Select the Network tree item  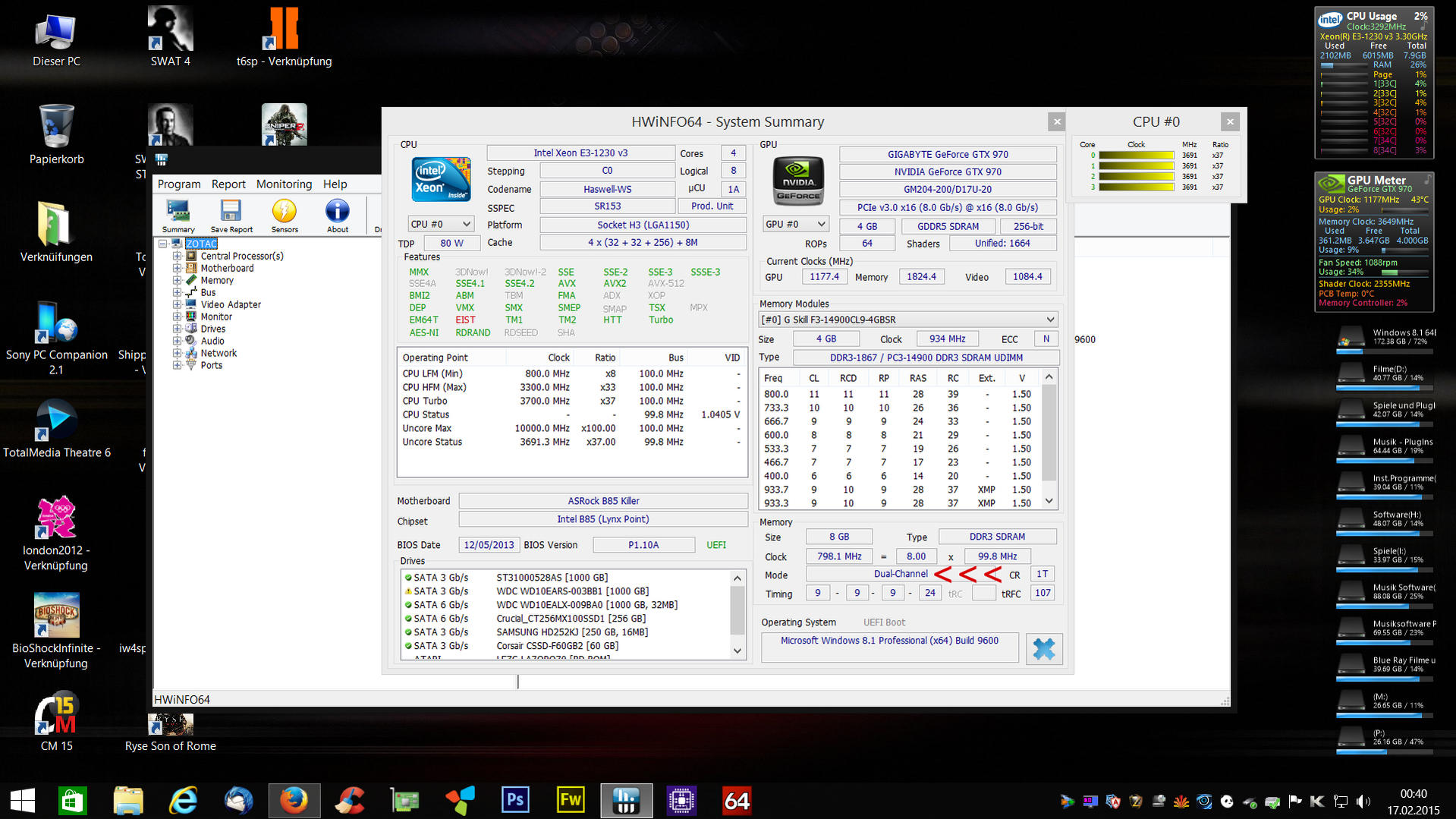click(x=219, y=353)
